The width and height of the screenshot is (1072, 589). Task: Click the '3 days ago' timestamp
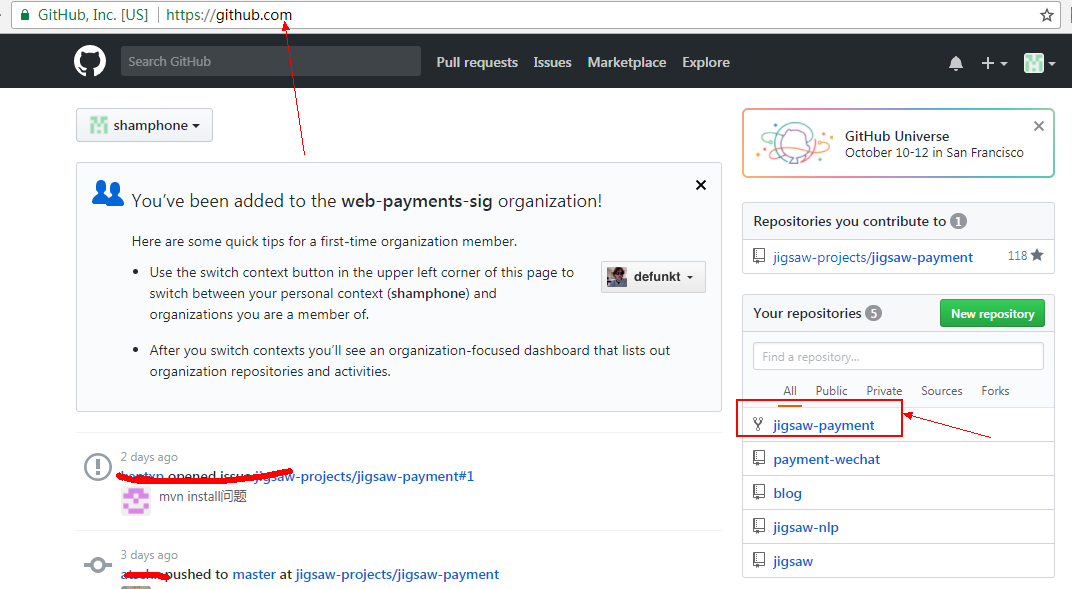point(149,555)
